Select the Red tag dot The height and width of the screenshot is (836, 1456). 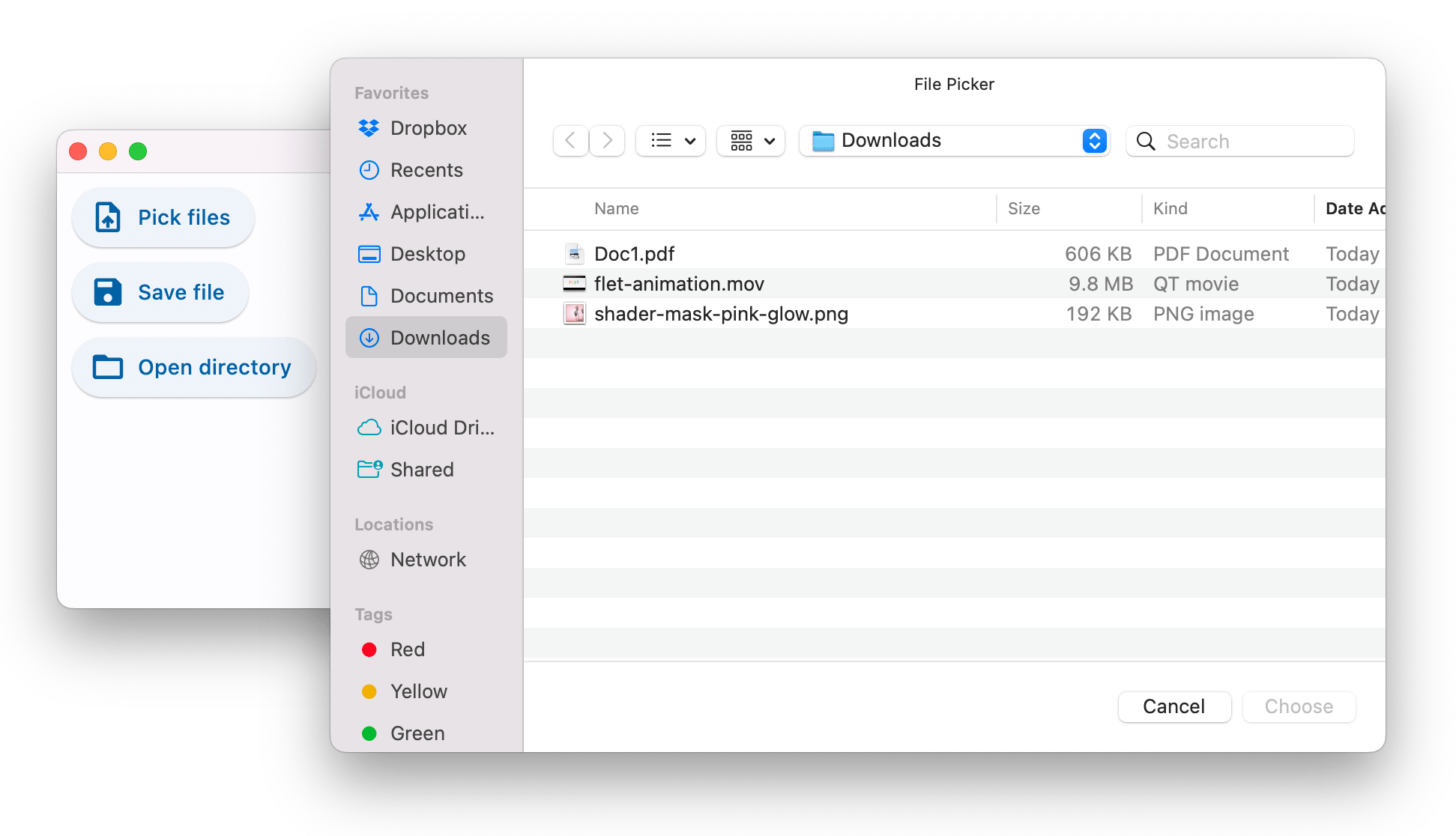tap(369, 649)
